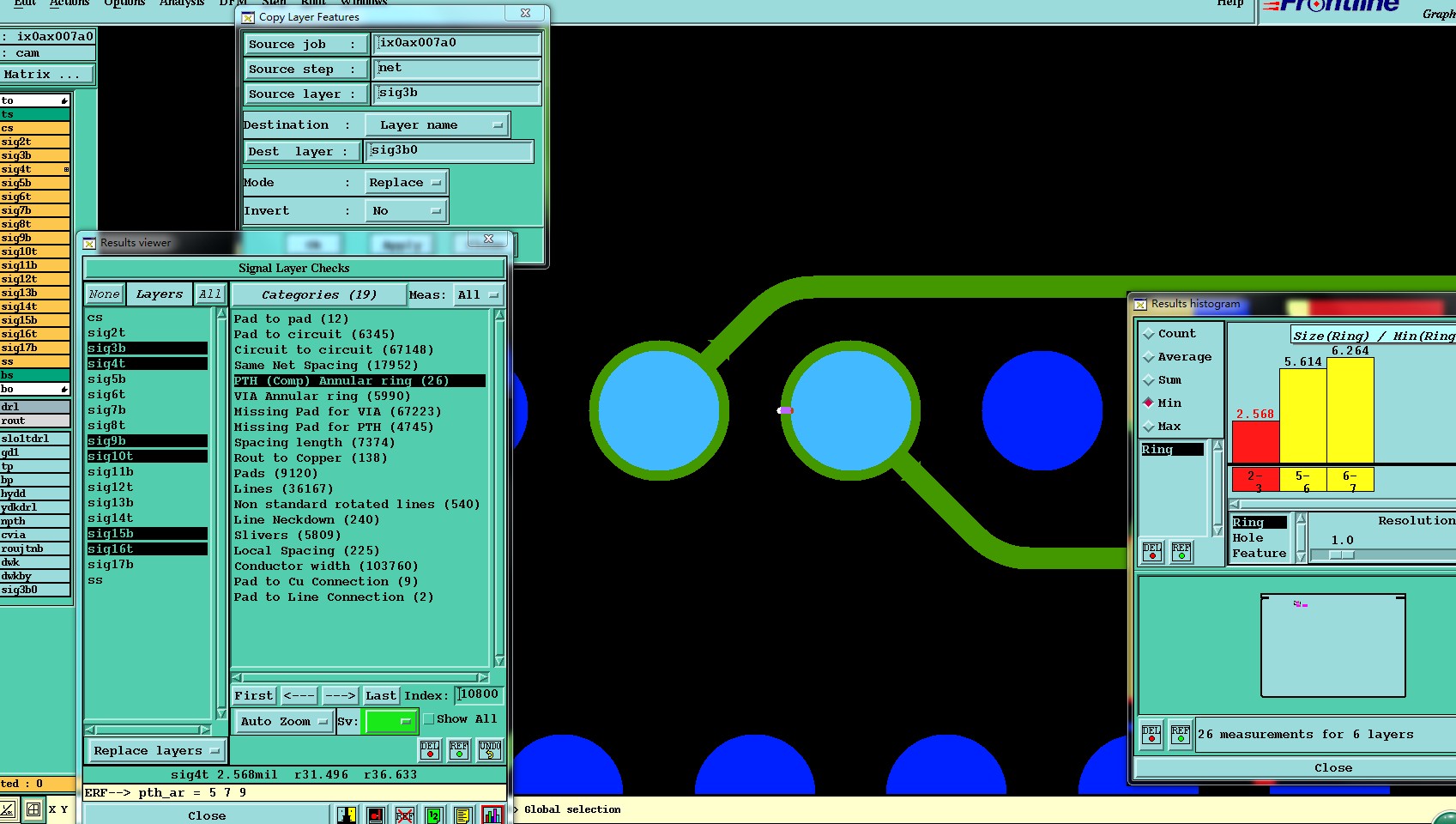This screenshot has width=1456, height=824.
Task: Open the green Sv severity dropdown
Action: pyautogui.click(x=390, y=722)
